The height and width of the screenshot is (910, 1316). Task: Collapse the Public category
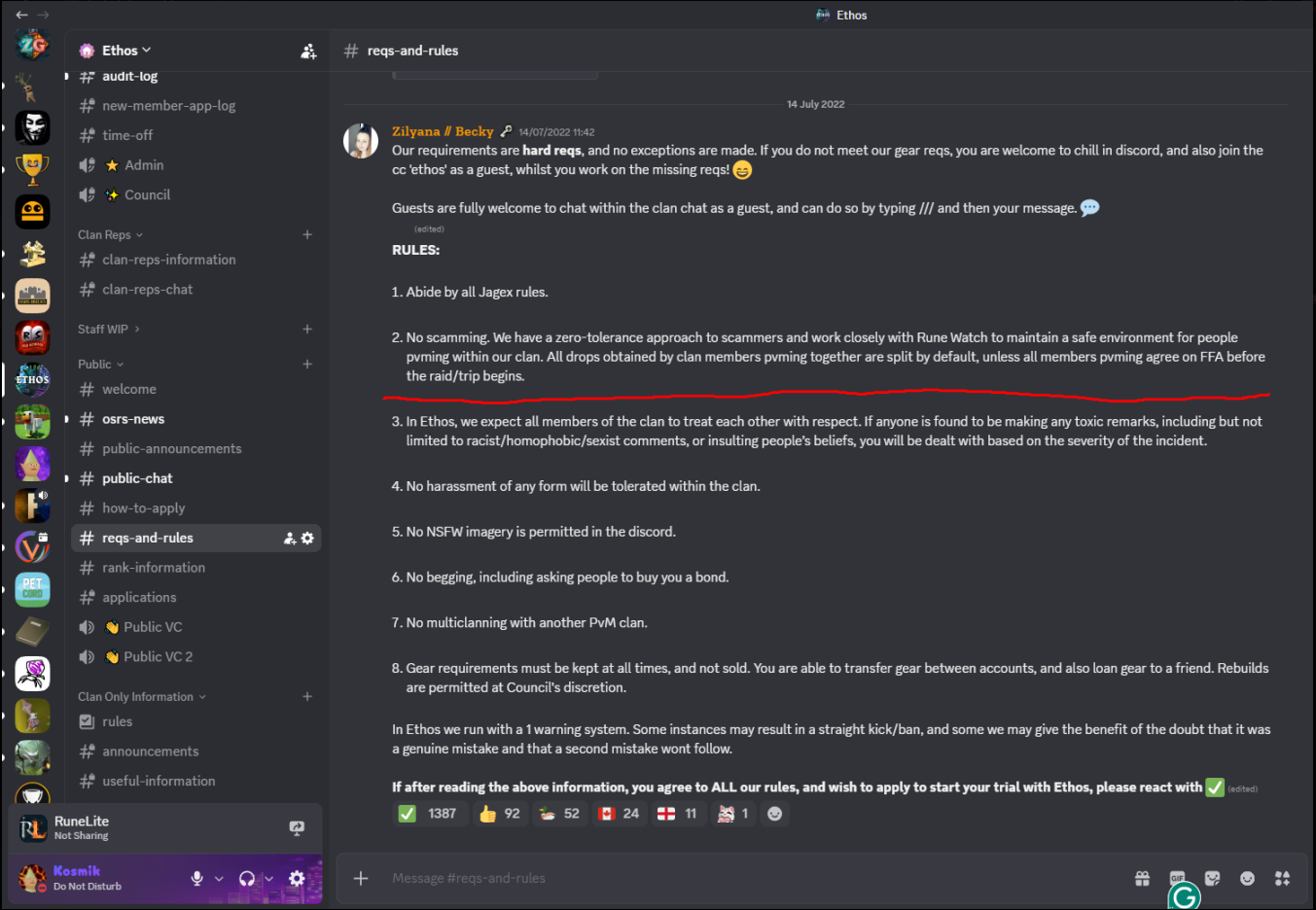point(101,364)
